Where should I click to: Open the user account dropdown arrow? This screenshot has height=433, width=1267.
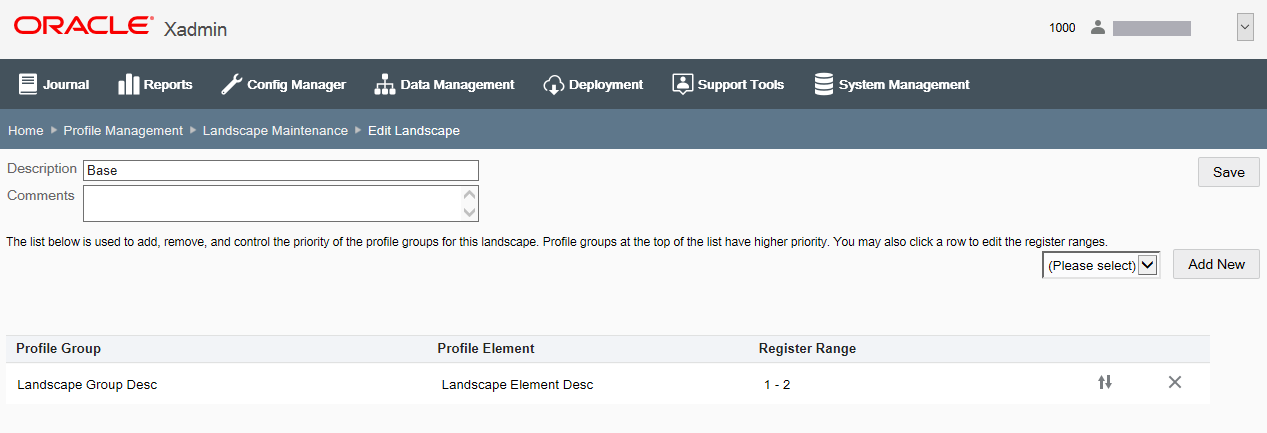1245,28
